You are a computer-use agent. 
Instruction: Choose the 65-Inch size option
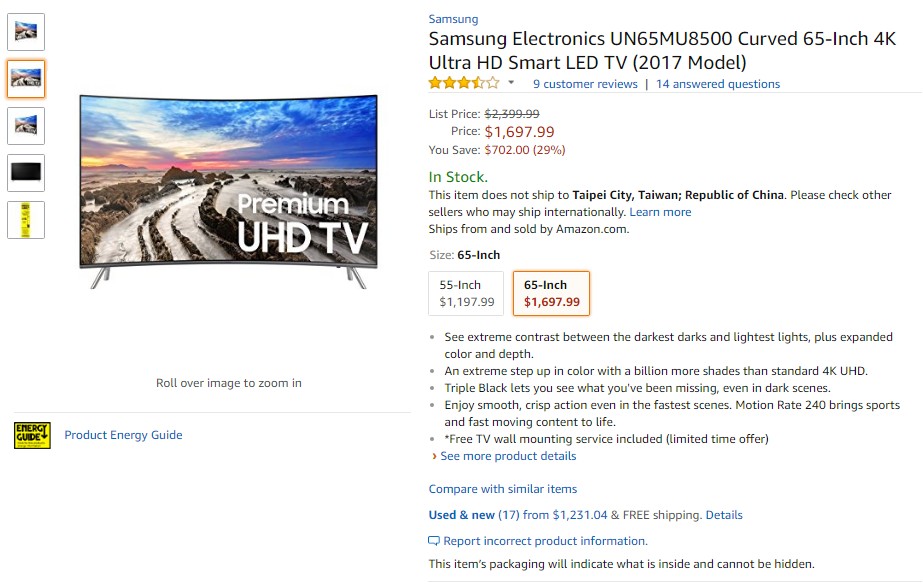click(551, 293)
